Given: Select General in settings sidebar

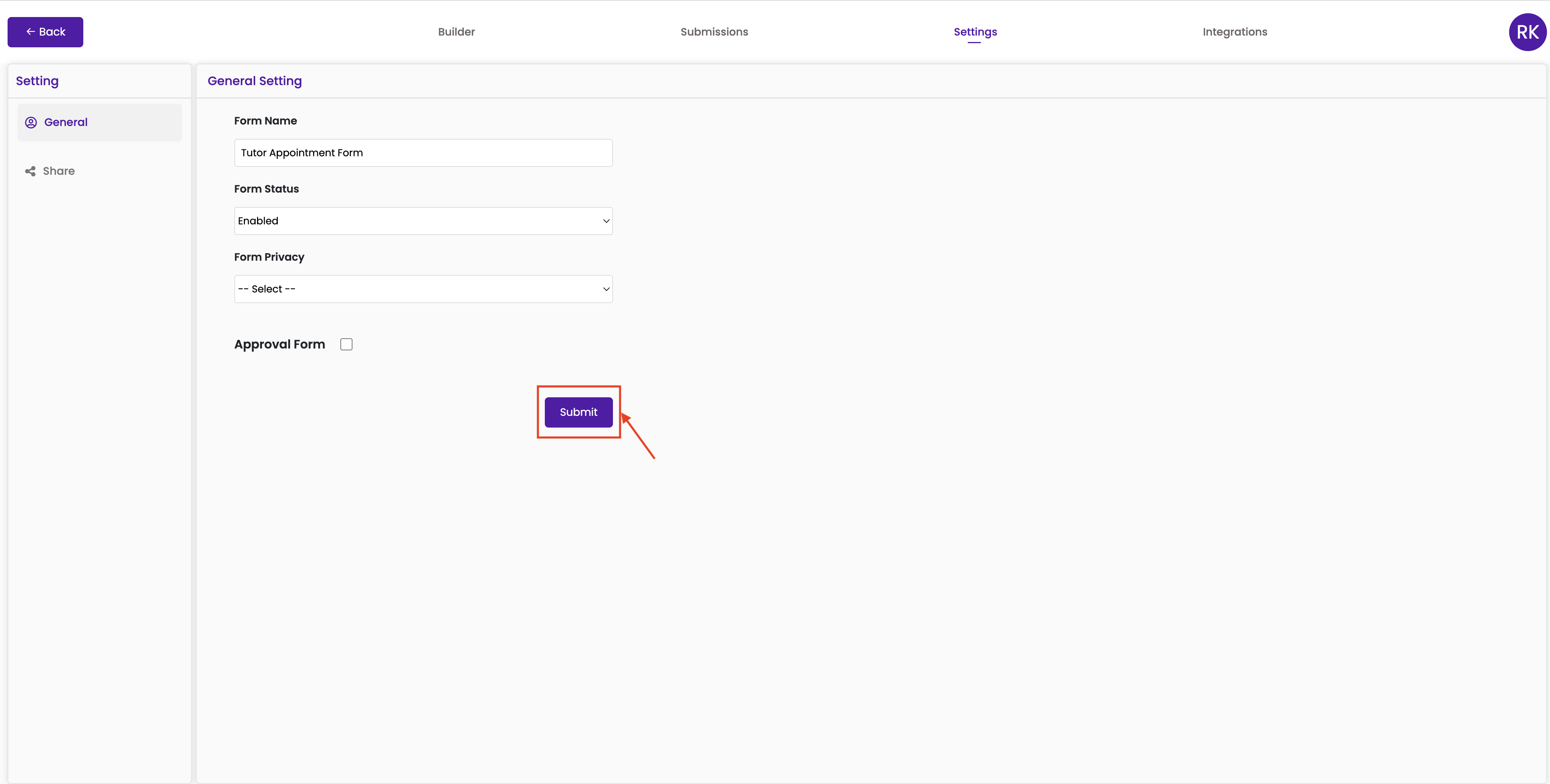Looking at the screenshot, I should pos(99,123).
